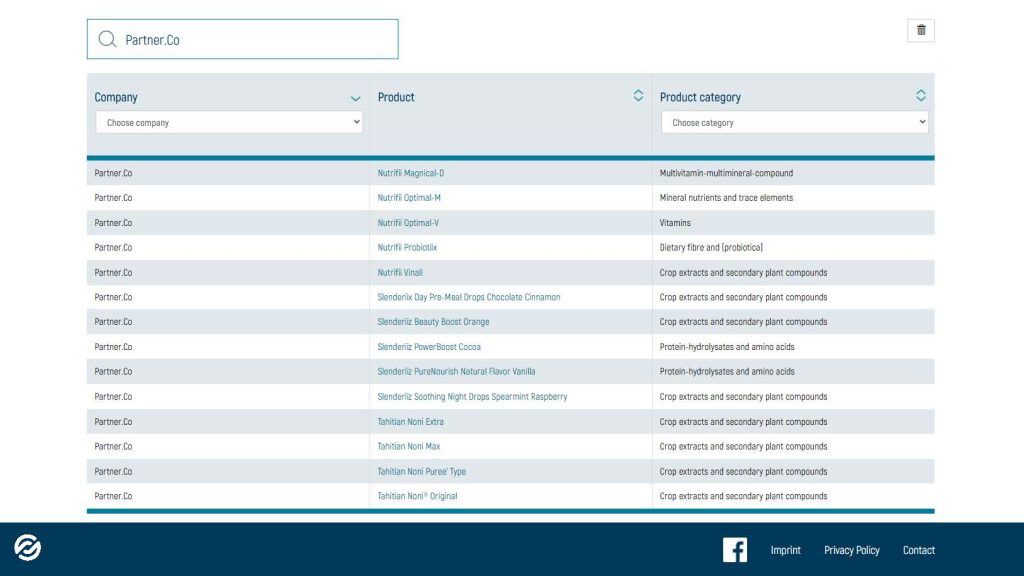1024x576 pixels.
Task: Open Tahitian Noni Puree' Type link
Action: tap(422, 472)
